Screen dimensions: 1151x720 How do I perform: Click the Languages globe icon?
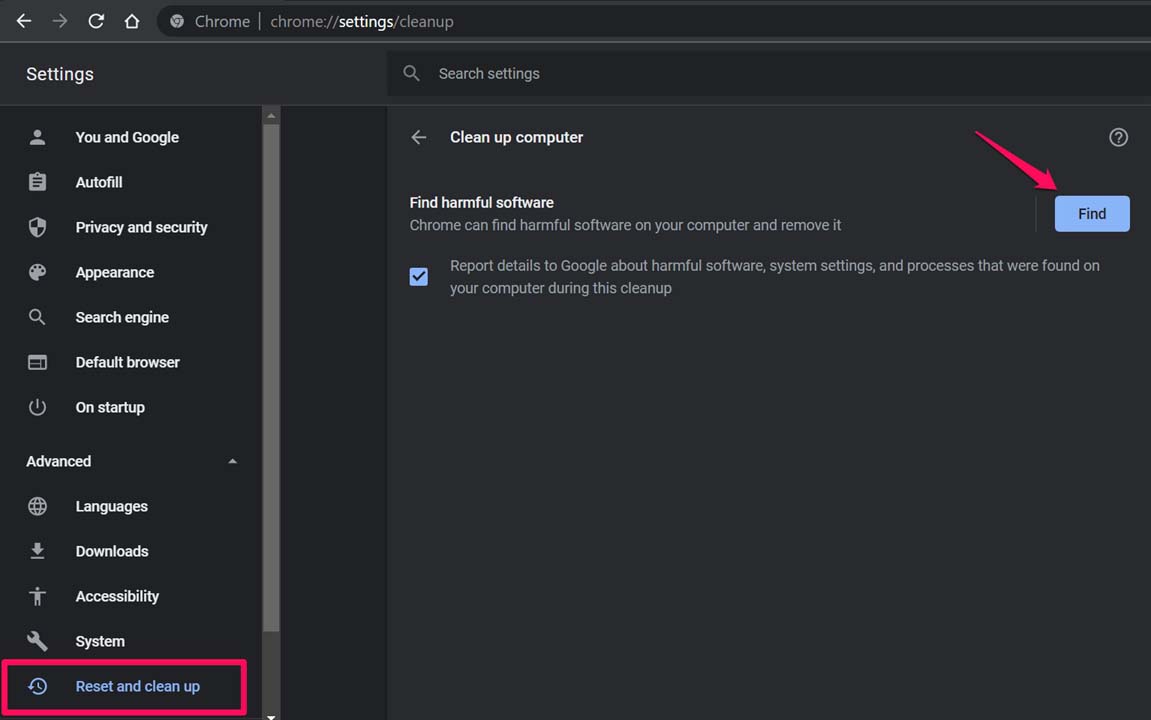pyautogui.click(x=37, y=506)
